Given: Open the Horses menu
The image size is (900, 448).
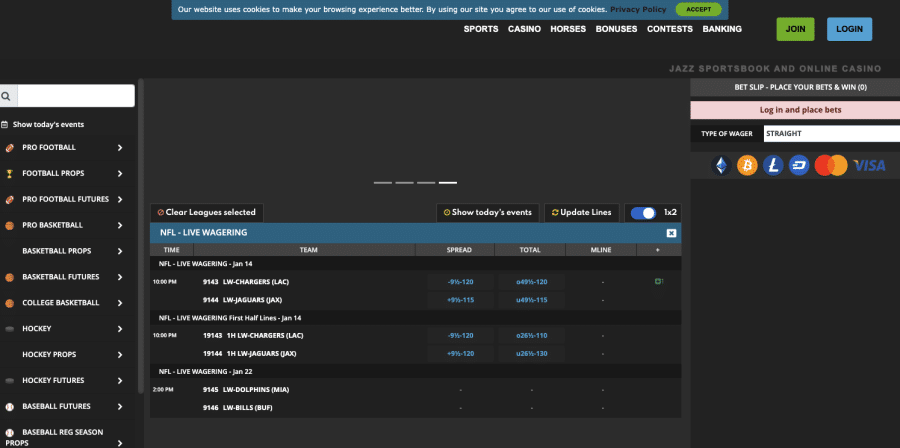Looking at the screenshot, I should pyautogui.click(x=568, y=29).
